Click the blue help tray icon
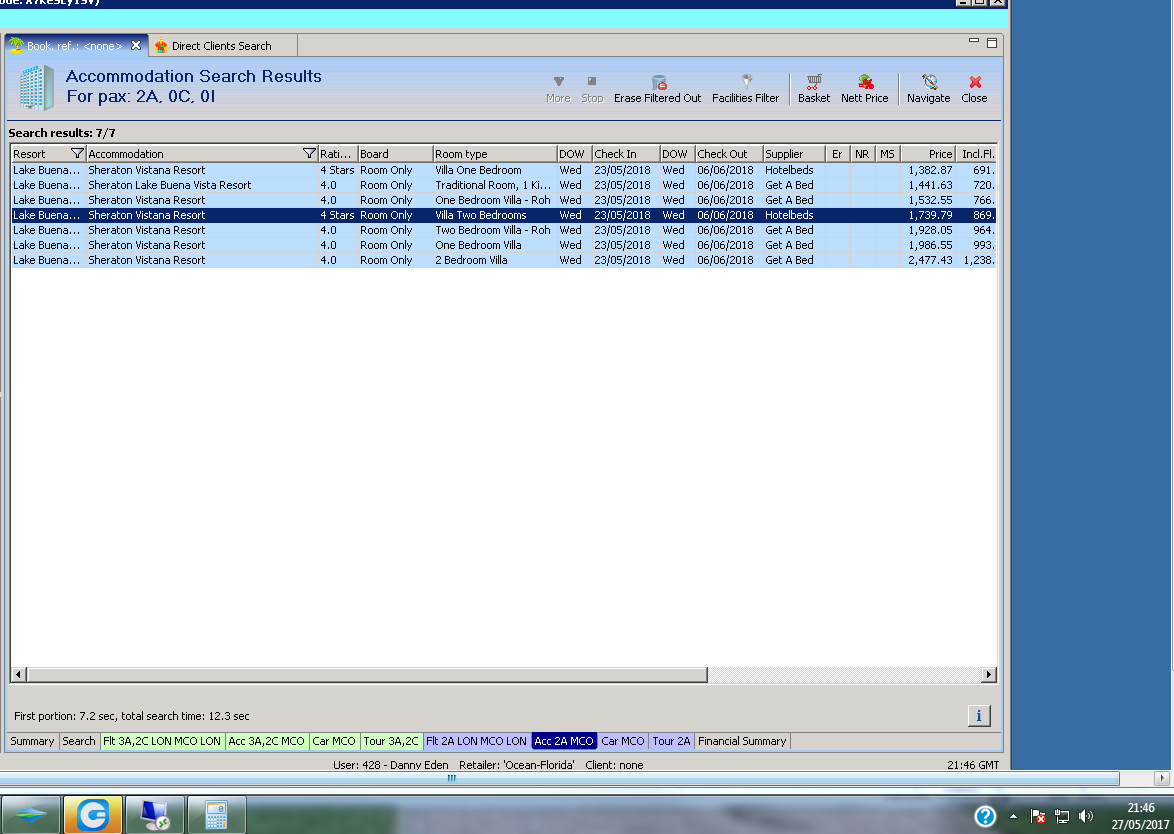The width and height of the screenshot is (1174, 834). coord(985,815)
